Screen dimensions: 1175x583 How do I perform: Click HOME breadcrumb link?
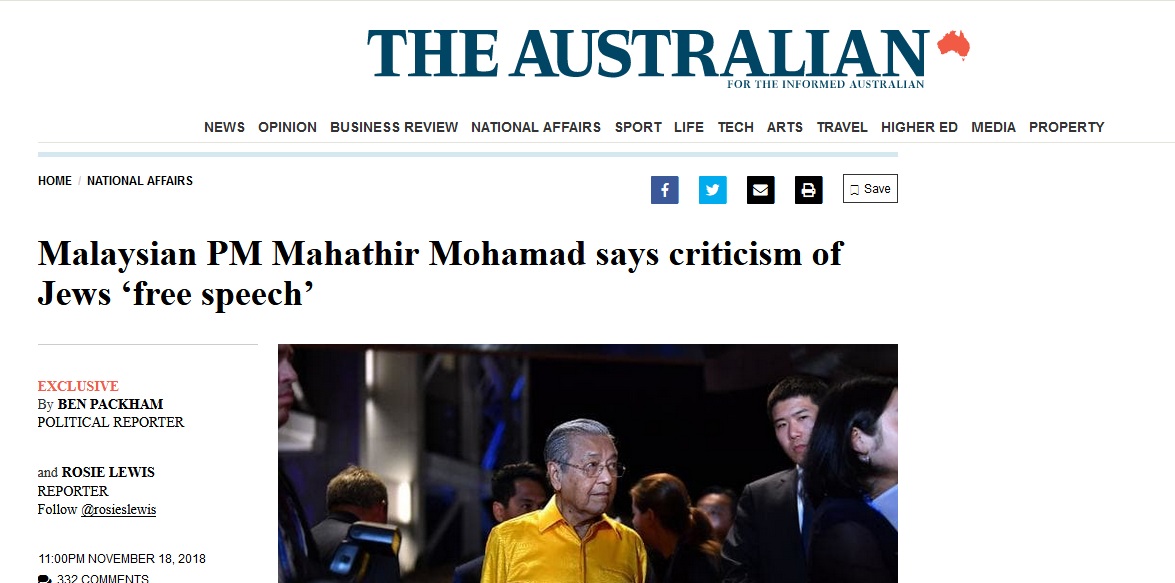[55, 181]
